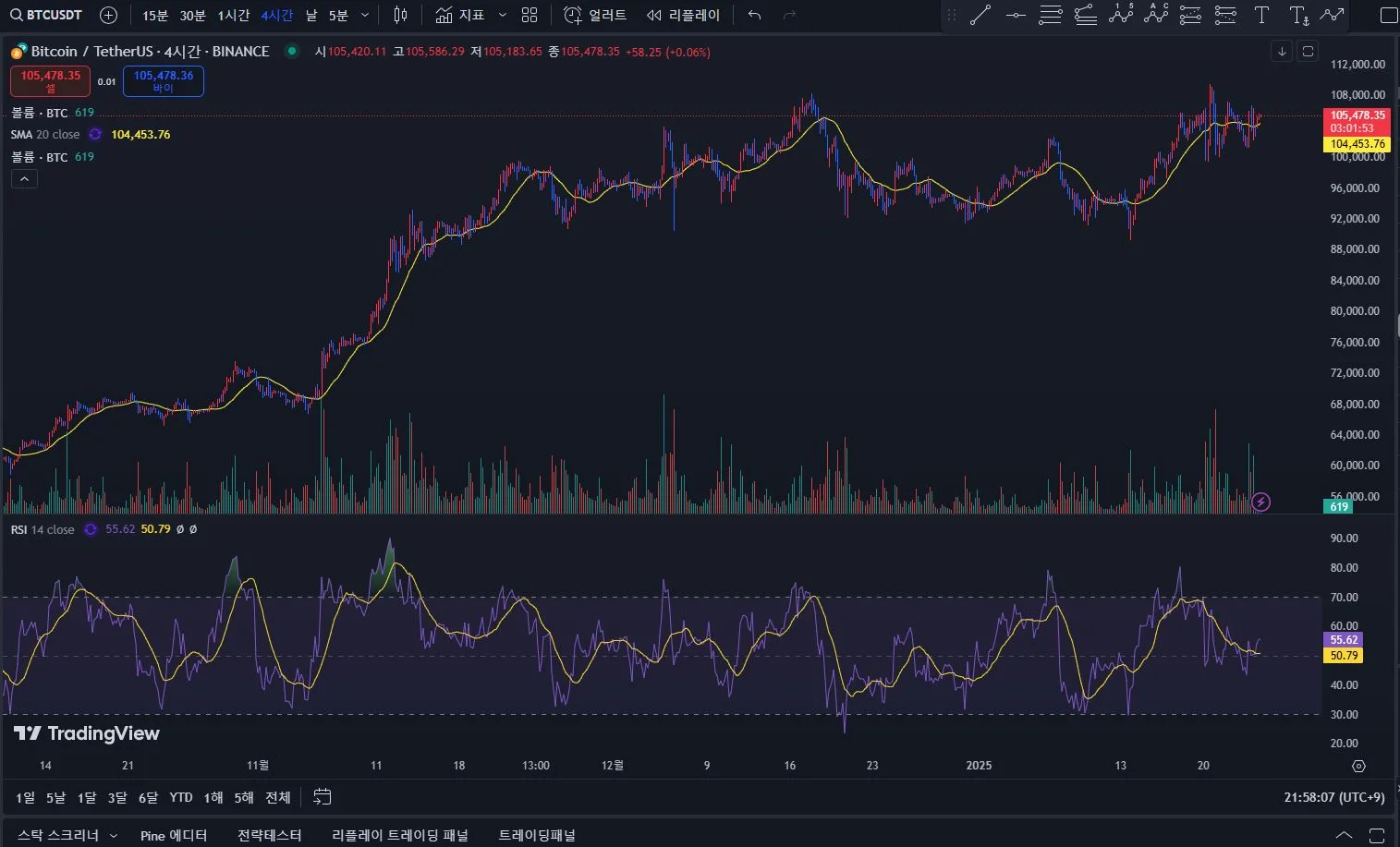Toggle the market status green dot
Screen dimensions: 1400x847
tap(292, 52)
